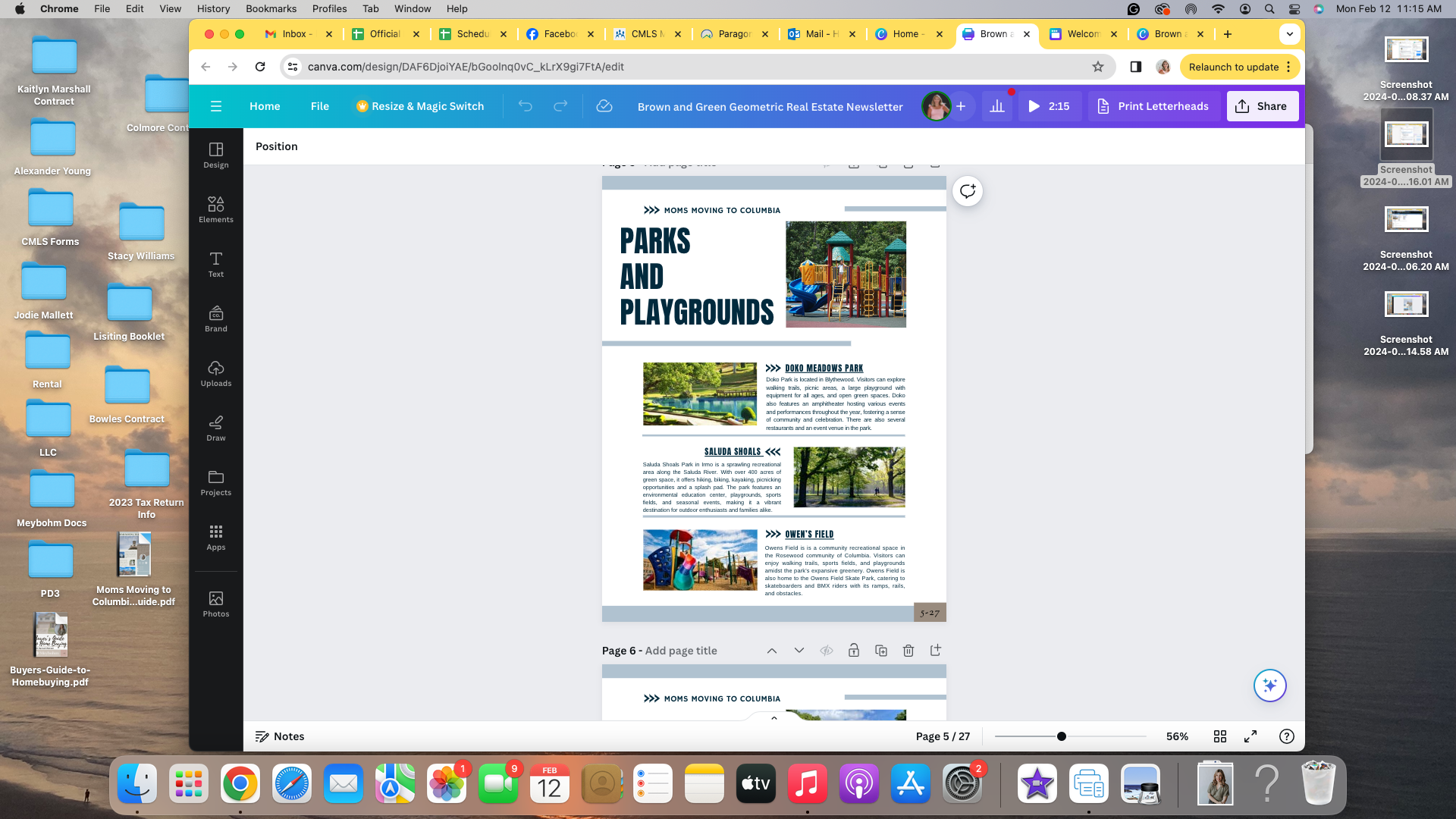The width and height of the screenshot is (1456, 819).
Task: Open the Design panel in Canva sidebar
Action: (x=216, y=155)
